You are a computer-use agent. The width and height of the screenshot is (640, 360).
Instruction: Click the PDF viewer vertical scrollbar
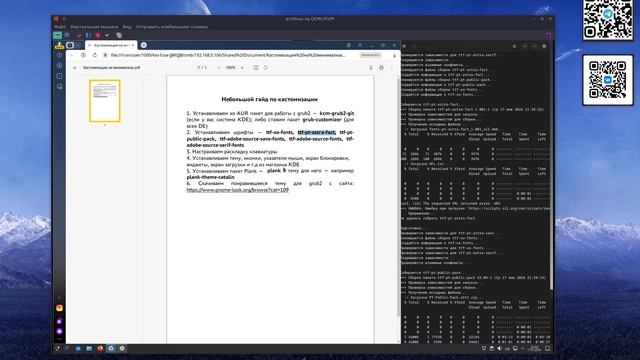[x=399, y=196]
